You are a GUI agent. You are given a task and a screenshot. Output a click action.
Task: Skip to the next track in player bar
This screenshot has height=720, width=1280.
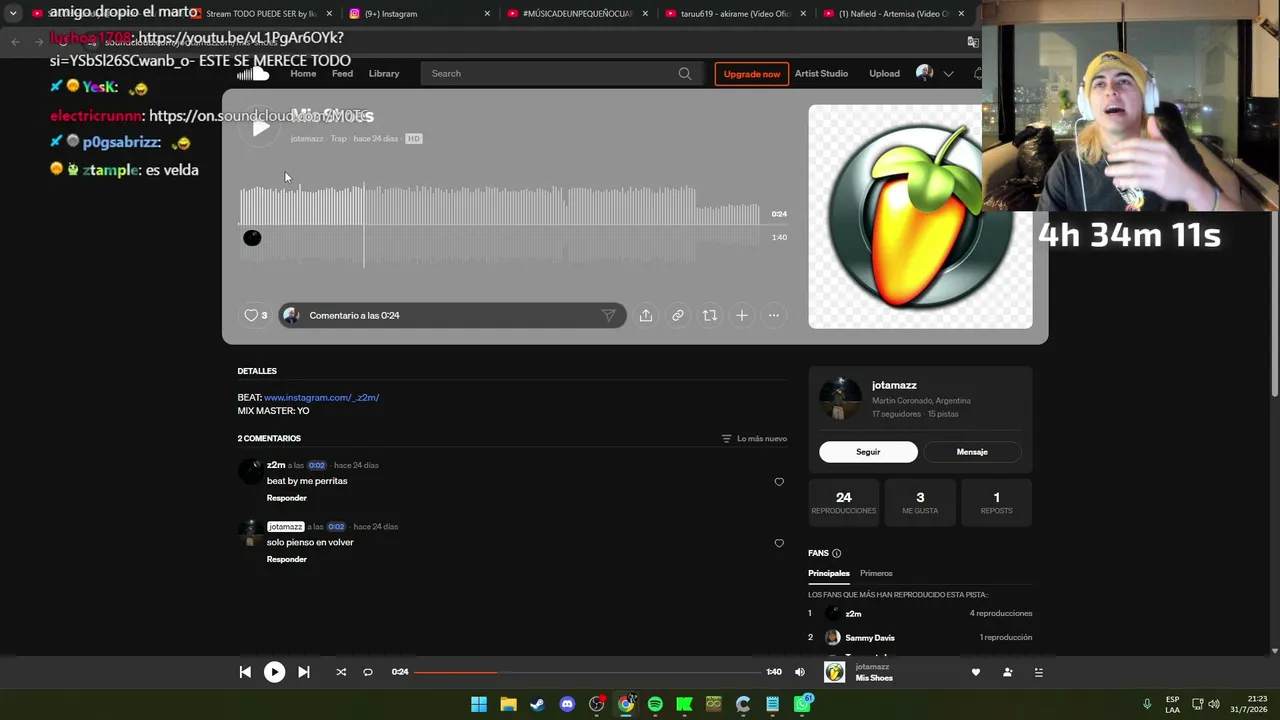(x=304, y=672)
